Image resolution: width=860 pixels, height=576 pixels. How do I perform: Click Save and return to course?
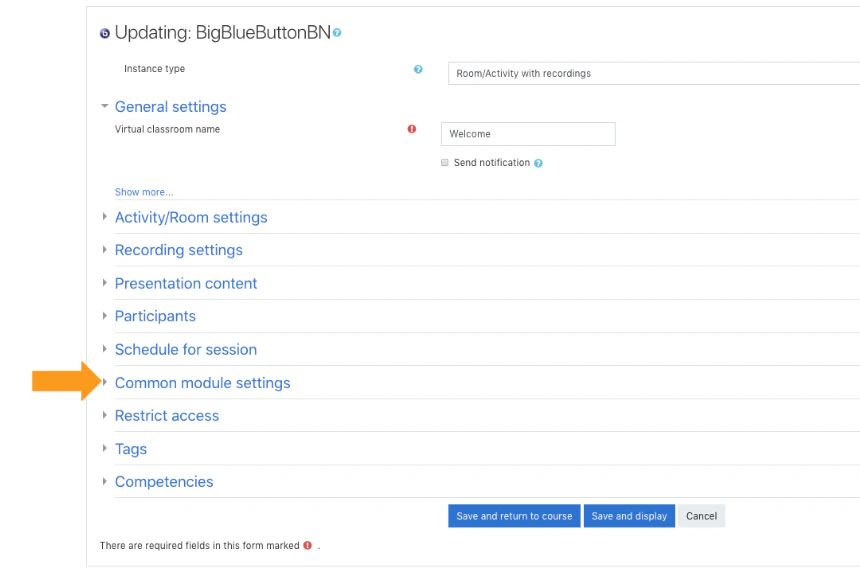[x=513, y=516]
